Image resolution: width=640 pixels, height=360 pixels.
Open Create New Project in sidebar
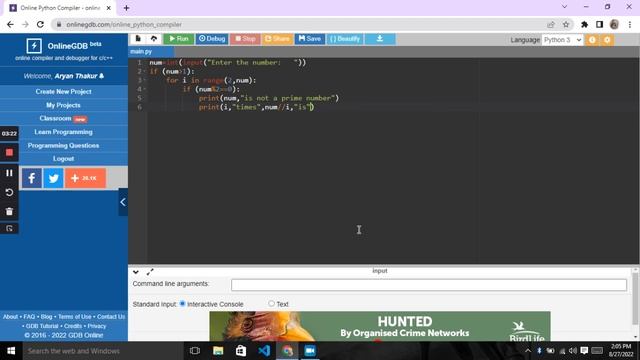pos(64,91)
